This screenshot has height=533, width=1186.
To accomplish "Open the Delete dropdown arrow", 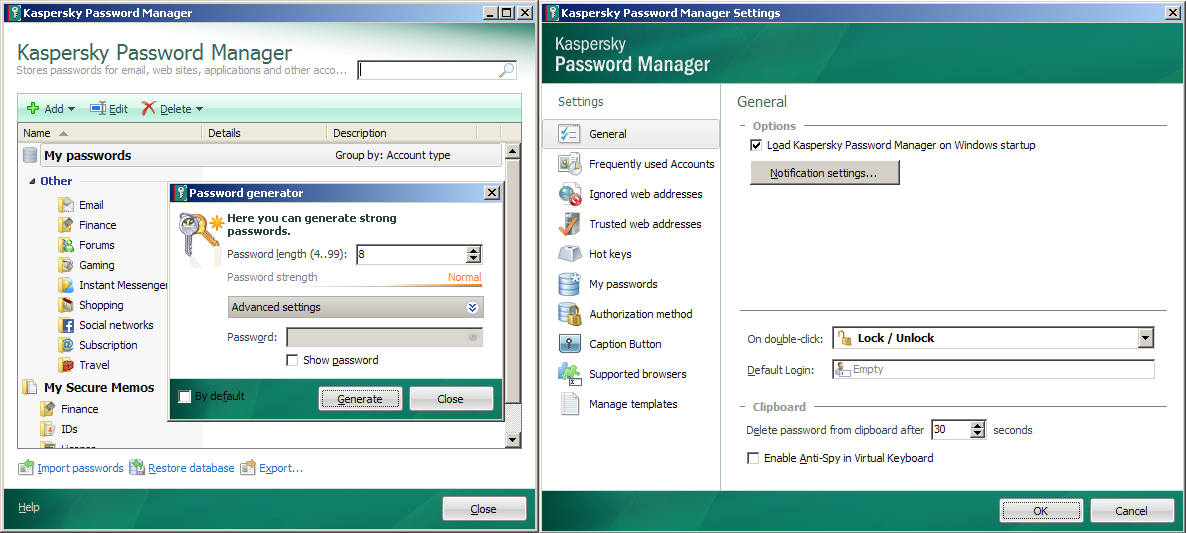I will [200, 110].
